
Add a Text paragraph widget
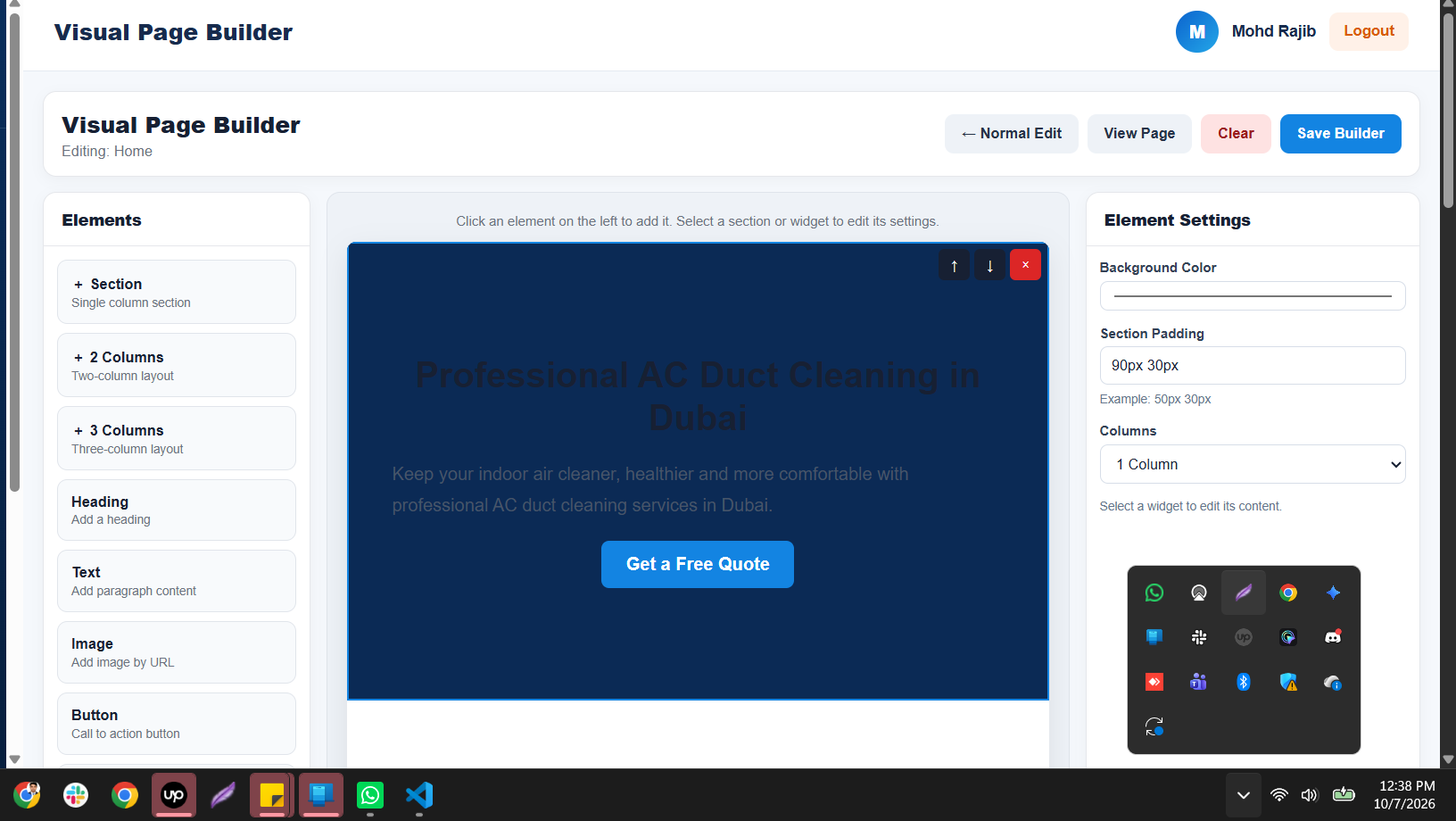click(x=177, y=581)
